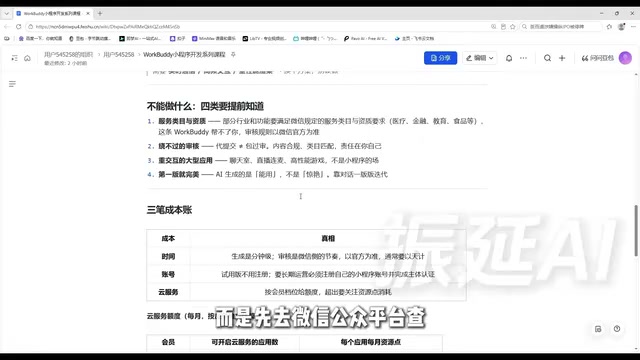Open the MiniMax bookmark
This screenshot has width=640, height=360.
click(214, 38)
